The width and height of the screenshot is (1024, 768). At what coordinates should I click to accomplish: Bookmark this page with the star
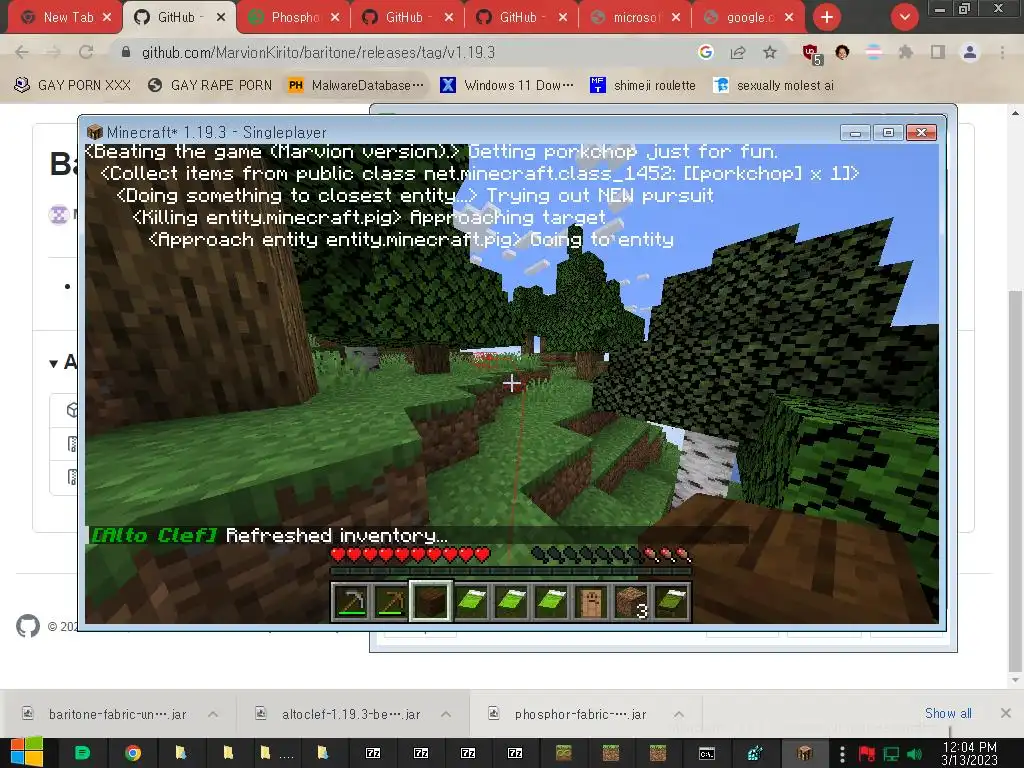770,52
